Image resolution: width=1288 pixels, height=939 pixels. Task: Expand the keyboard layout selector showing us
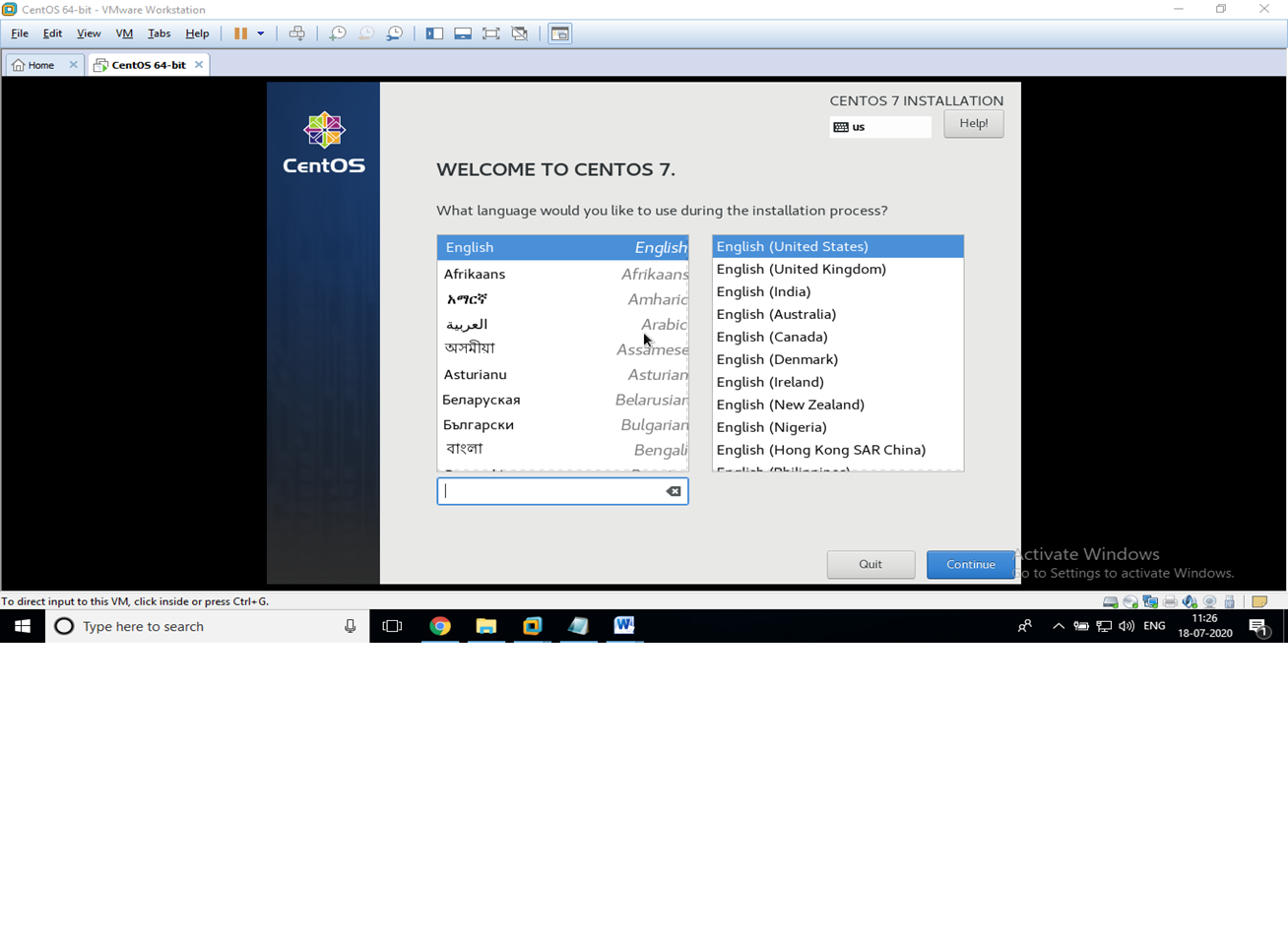pos(879,126)
